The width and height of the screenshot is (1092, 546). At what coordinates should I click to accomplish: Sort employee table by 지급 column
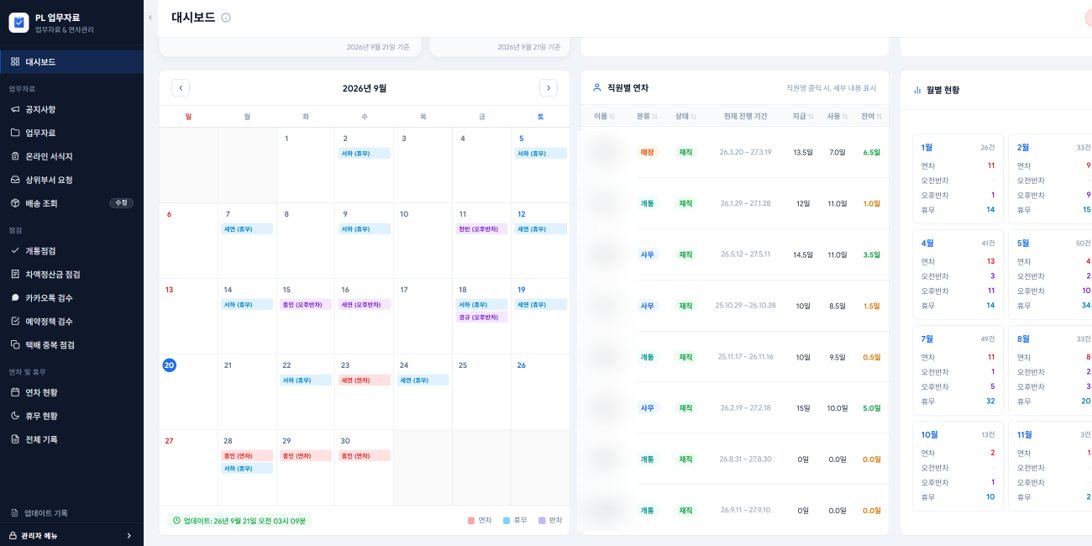(804, 116)
